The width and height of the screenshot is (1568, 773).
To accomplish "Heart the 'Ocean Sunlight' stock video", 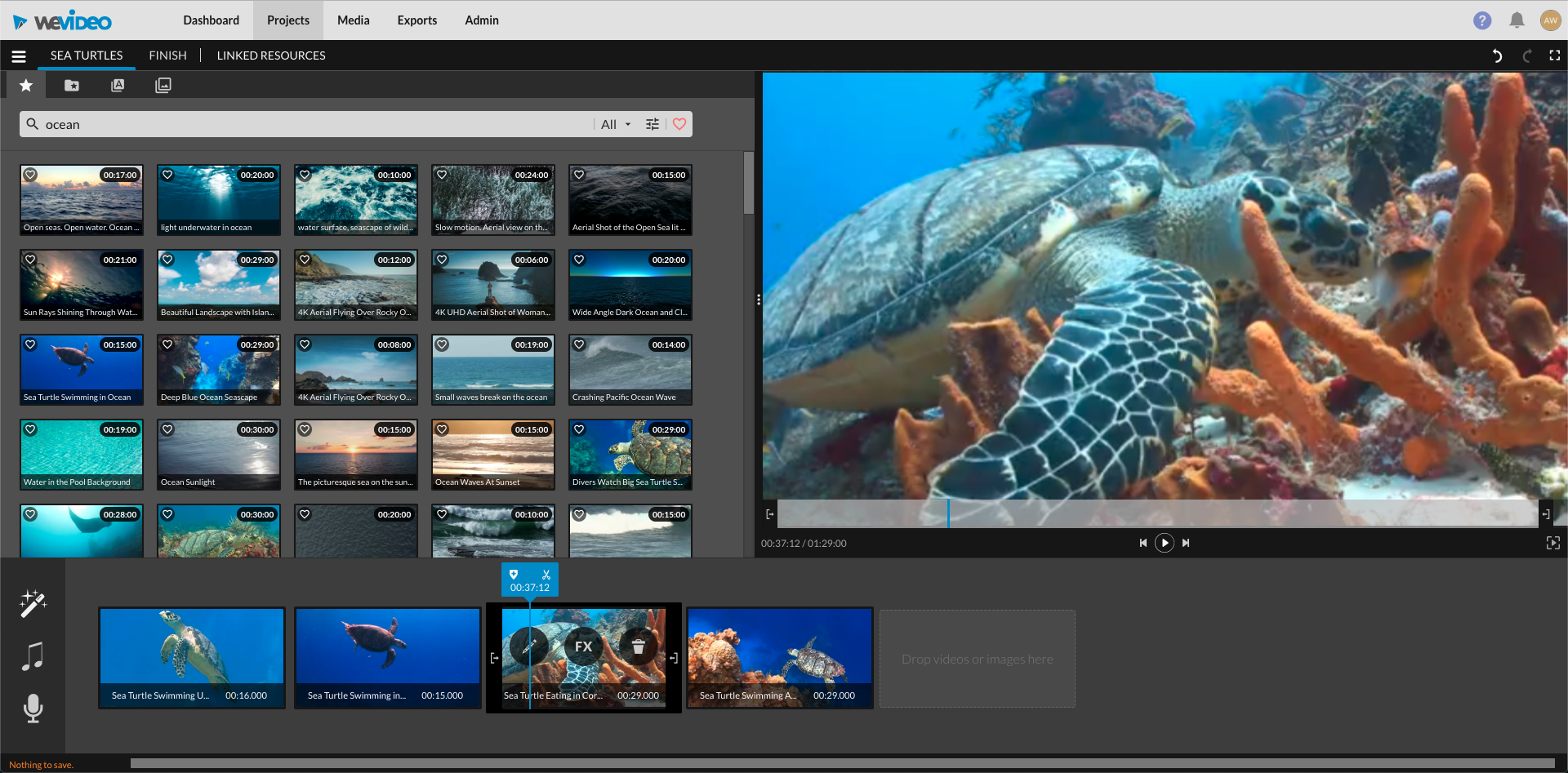I will [x=168, y=429].
